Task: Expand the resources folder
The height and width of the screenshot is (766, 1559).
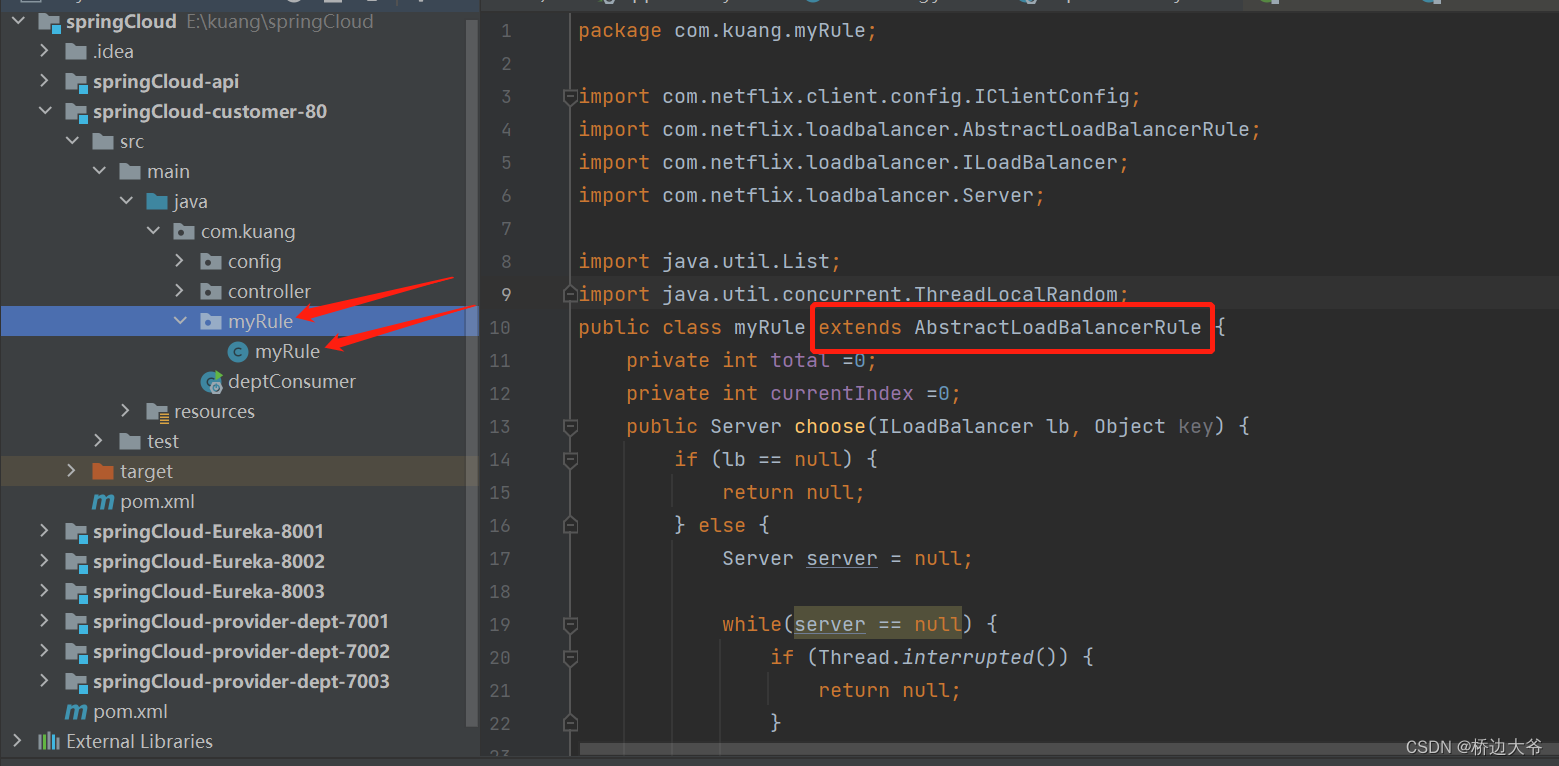Action: click(x=125, y=411)
